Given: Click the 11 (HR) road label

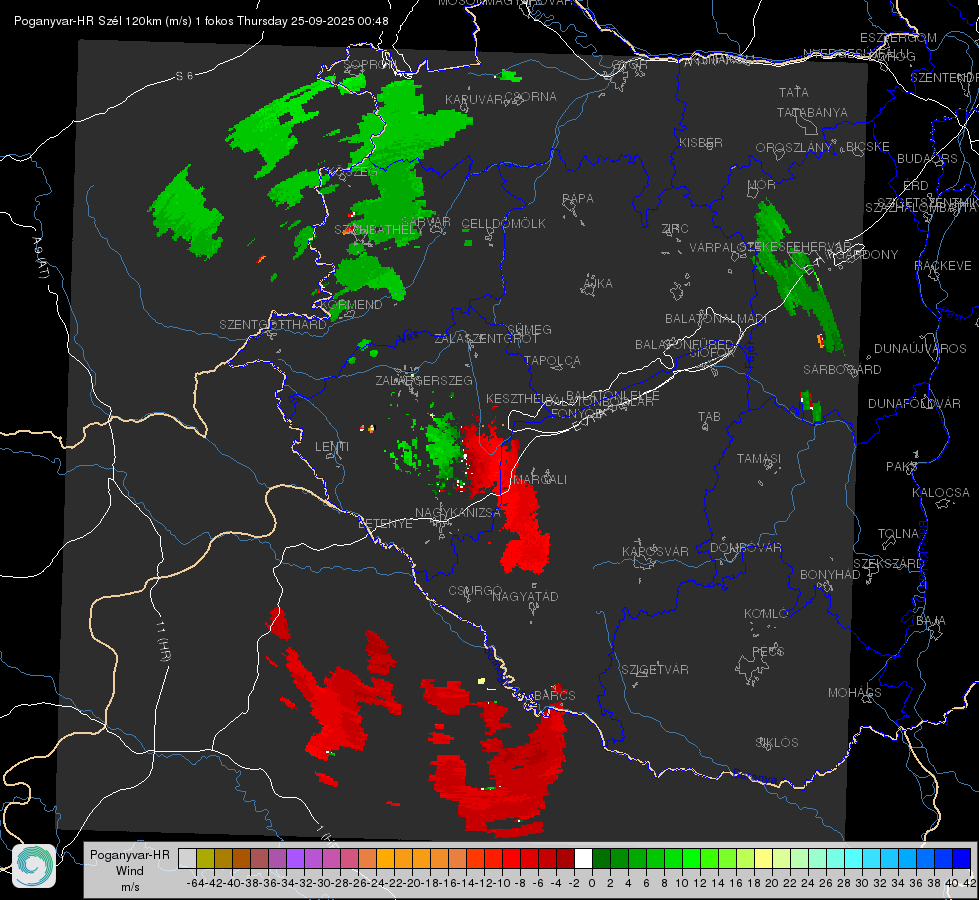Looking at the screenshot, I should (x=162, y=641).
